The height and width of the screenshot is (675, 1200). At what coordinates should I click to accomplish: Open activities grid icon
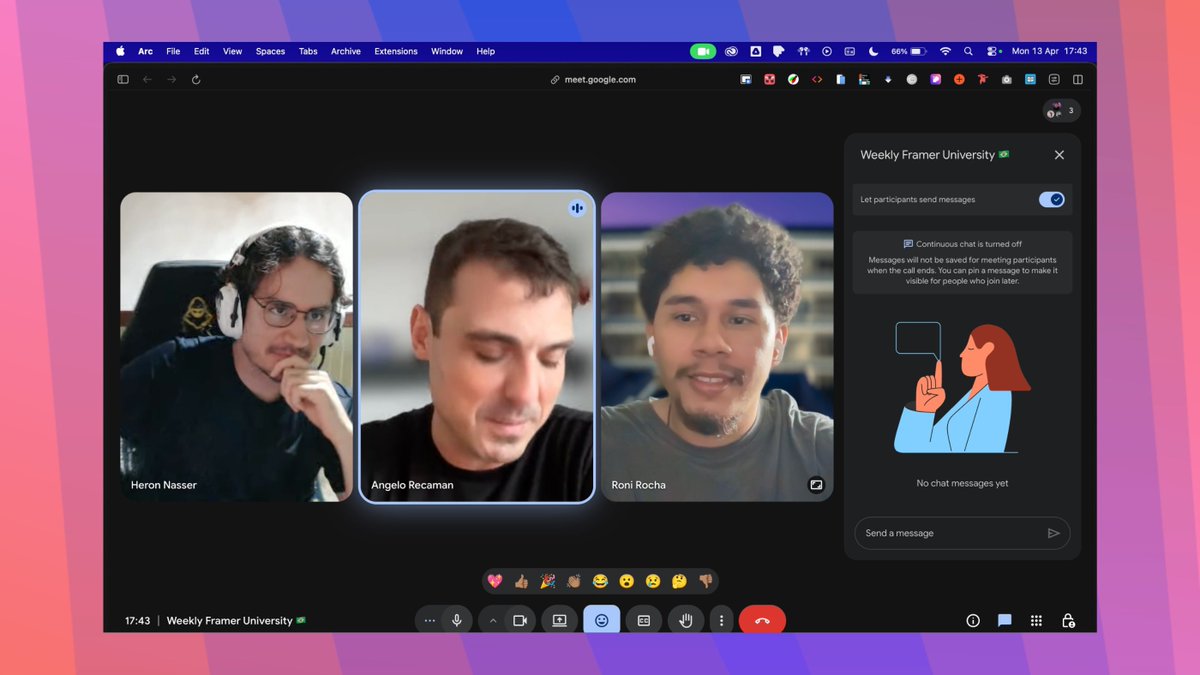(x=1037, y=620)
